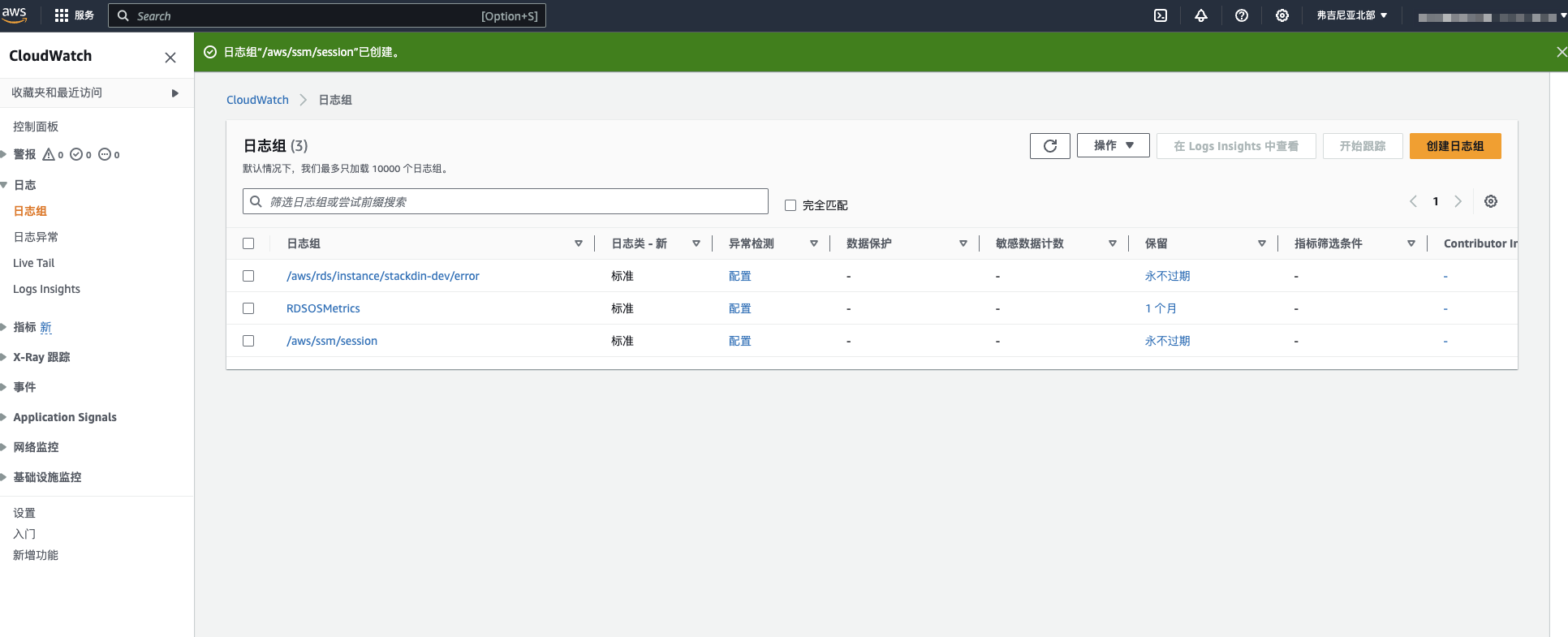Viewport: 1568px width, 637px height.
Task: Open 设置 in the sidebar
Action: 24,513
